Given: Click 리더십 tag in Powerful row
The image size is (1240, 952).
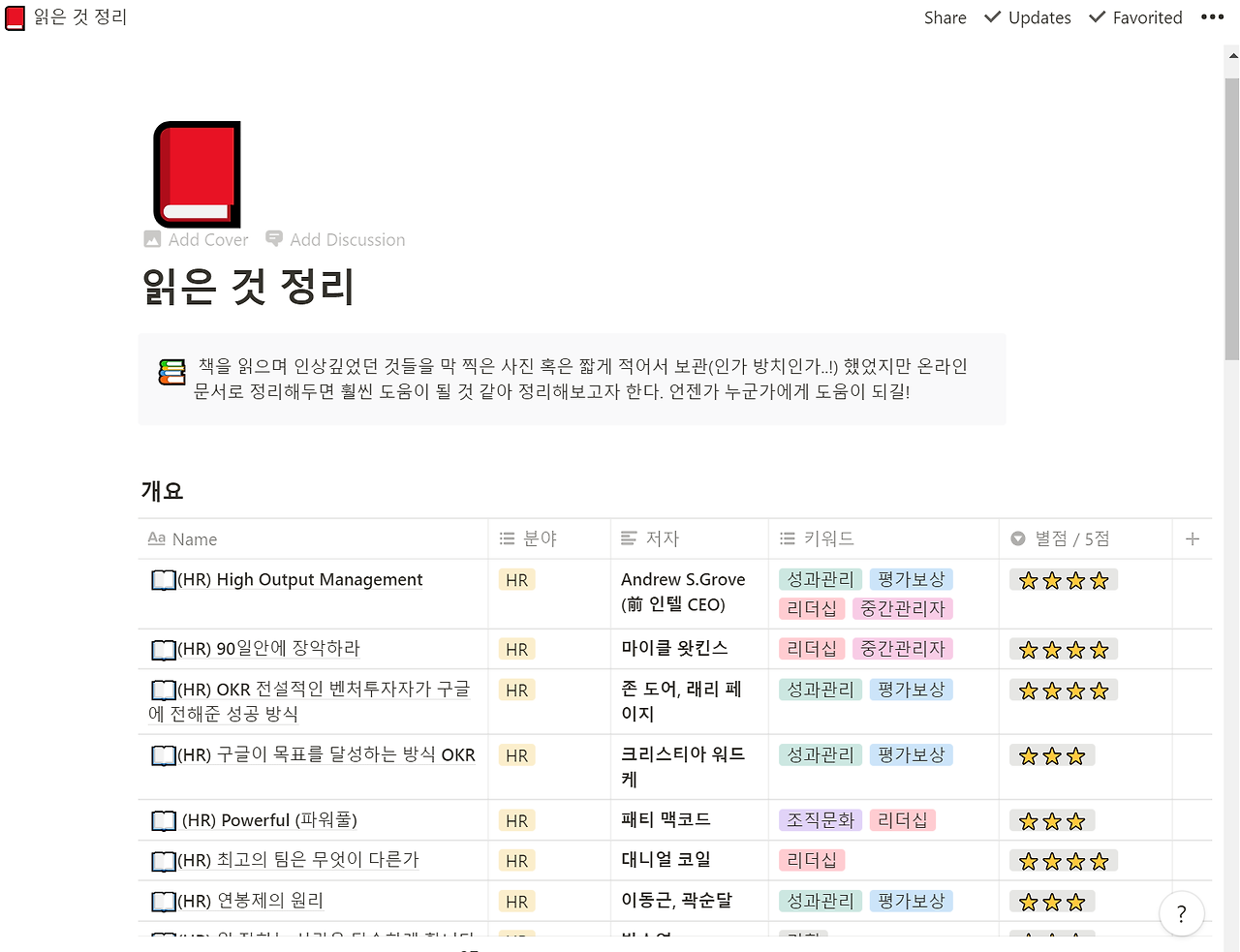Looking at the screenshot, I should (903, 821).
